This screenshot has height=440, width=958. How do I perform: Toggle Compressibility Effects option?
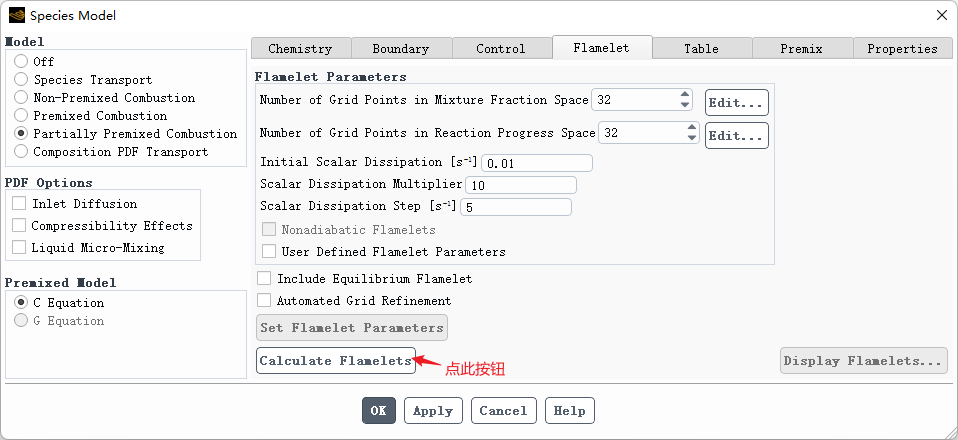(19, 225)
